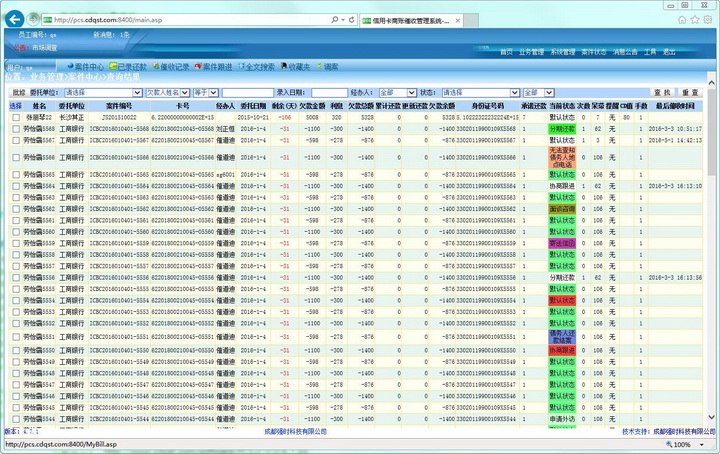Click the vertical scrollbar up arrow
The image size is (720, 454).
click(x=711, y=83)
